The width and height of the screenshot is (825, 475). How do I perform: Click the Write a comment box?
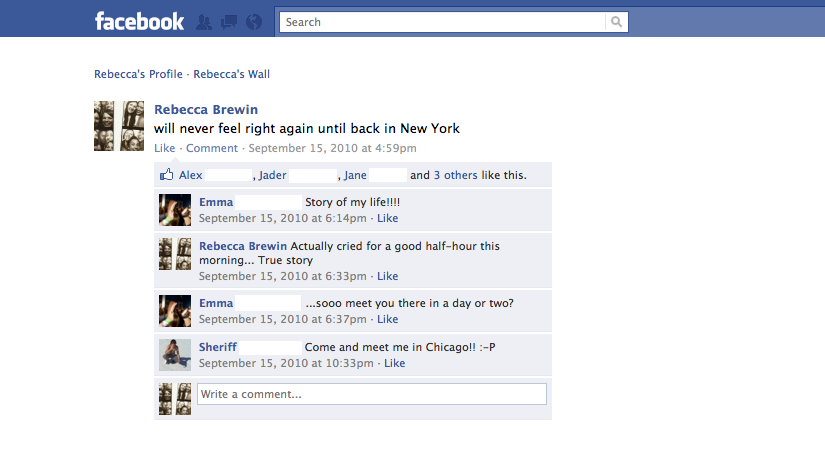pyautogui.click(x=372, y=394)
